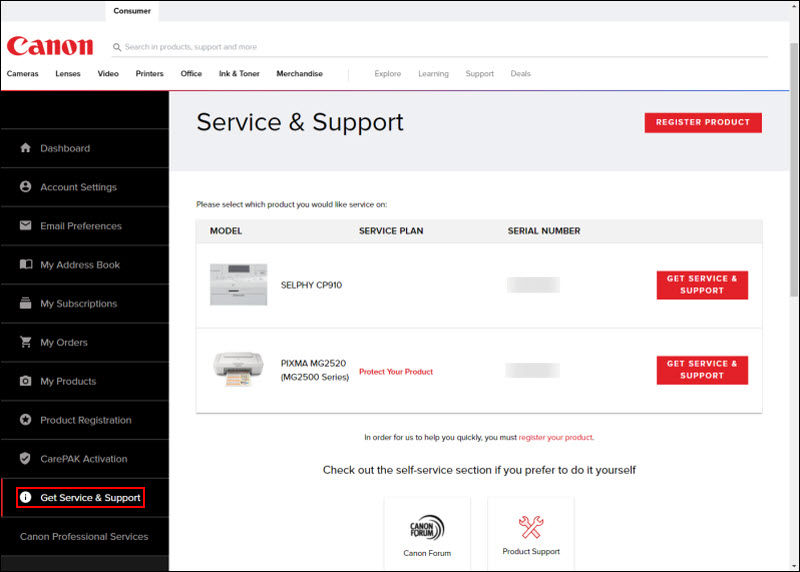Screen dimensions: 800x572
Task: Get service for the SELPHY CP910
Action: tap(702, 285)
